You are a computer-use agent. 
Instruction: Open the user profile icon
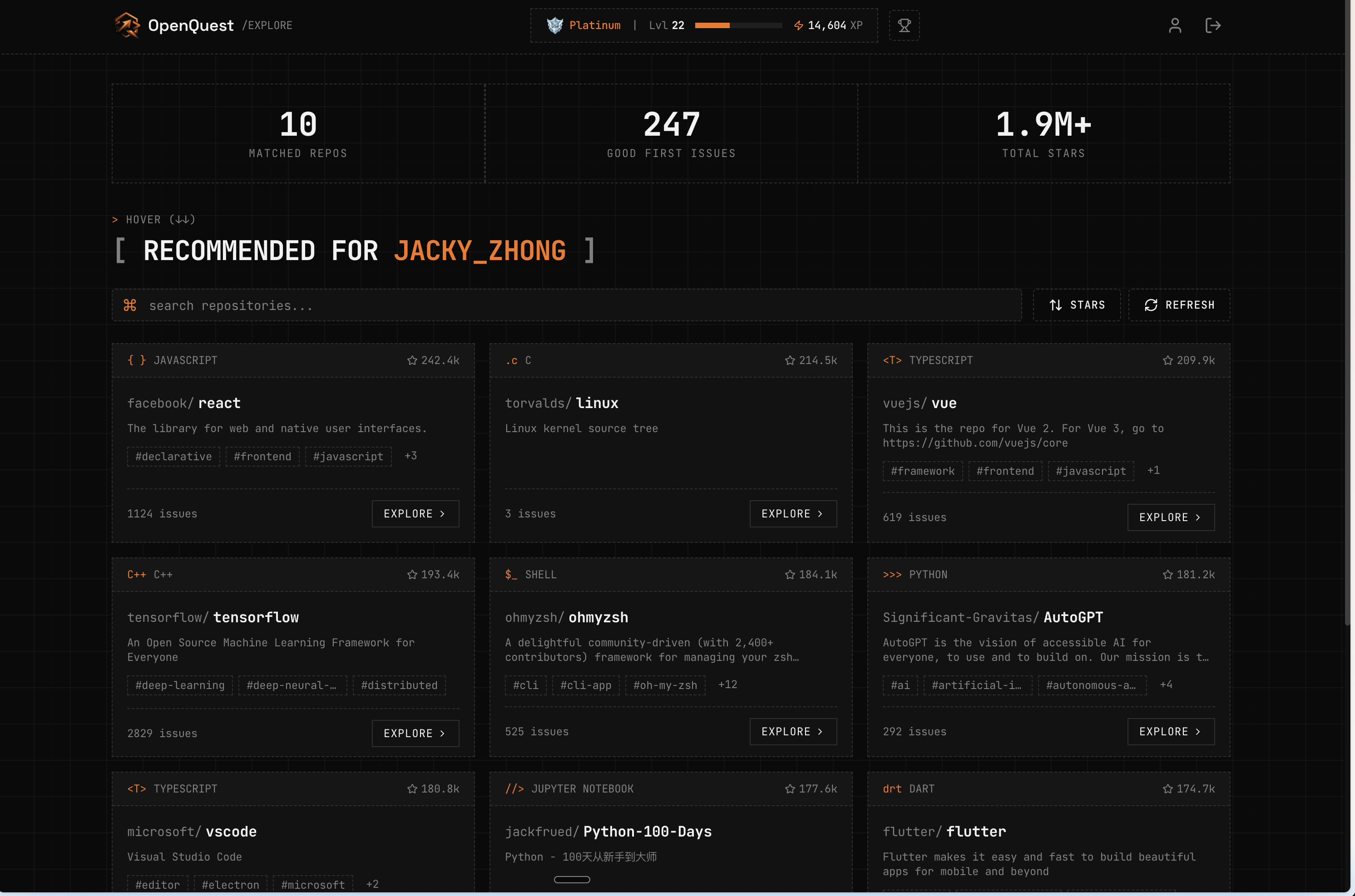pyautogui.click(x=1174, y=25)
